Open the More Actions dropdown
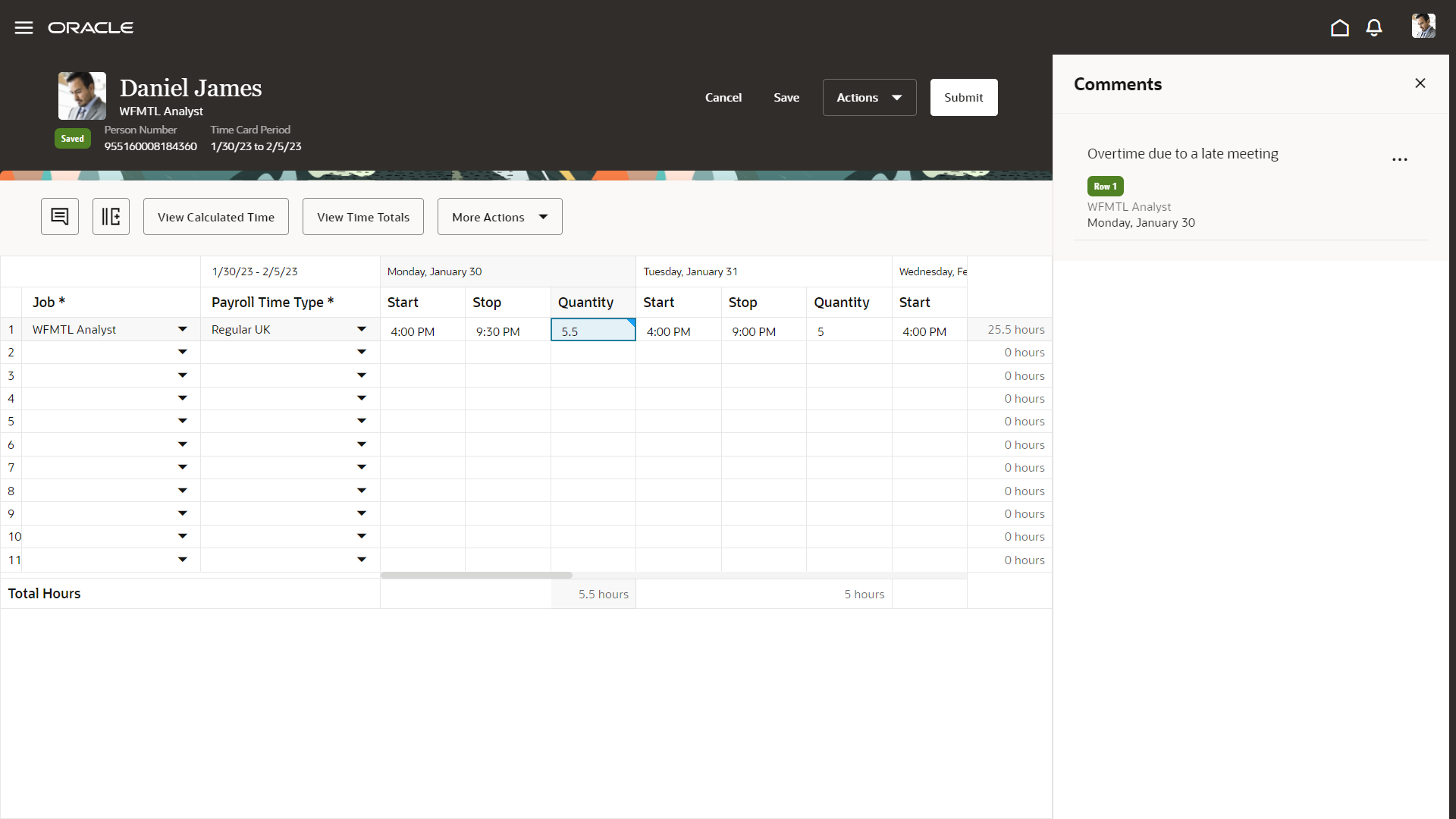Image resolution: width=1456 pixels, height=819 pixels. point(500,217)
